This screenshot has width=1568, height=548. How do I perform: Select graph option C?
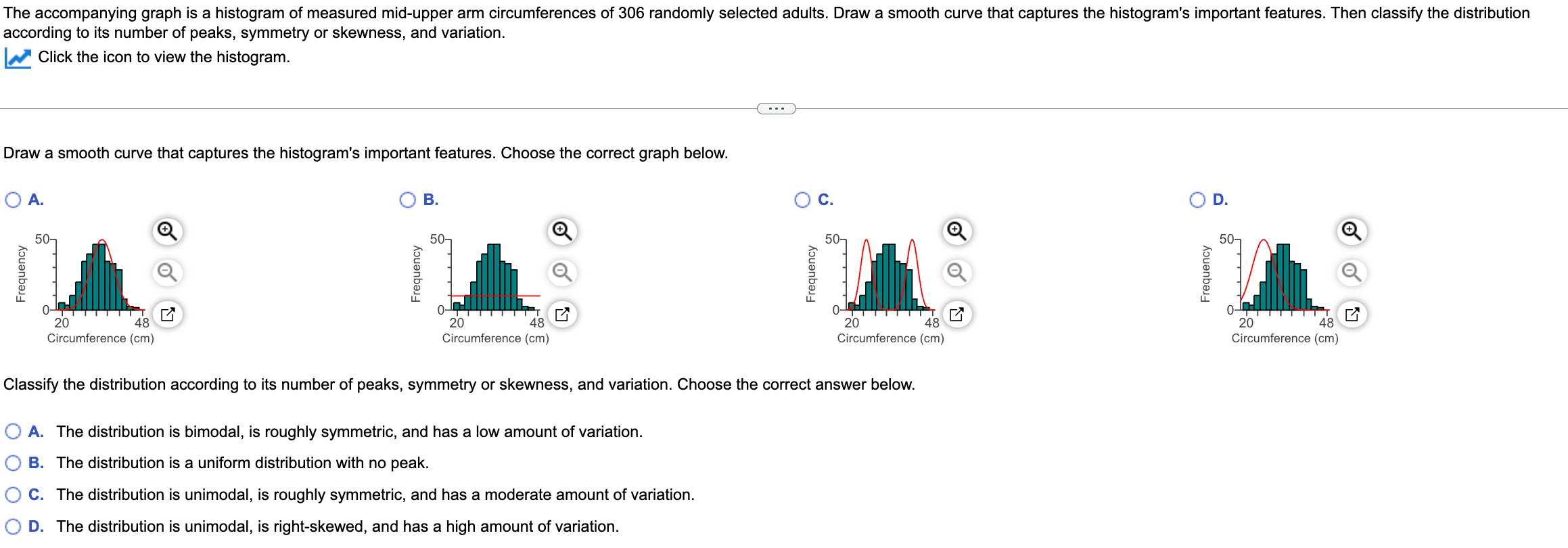802,200
